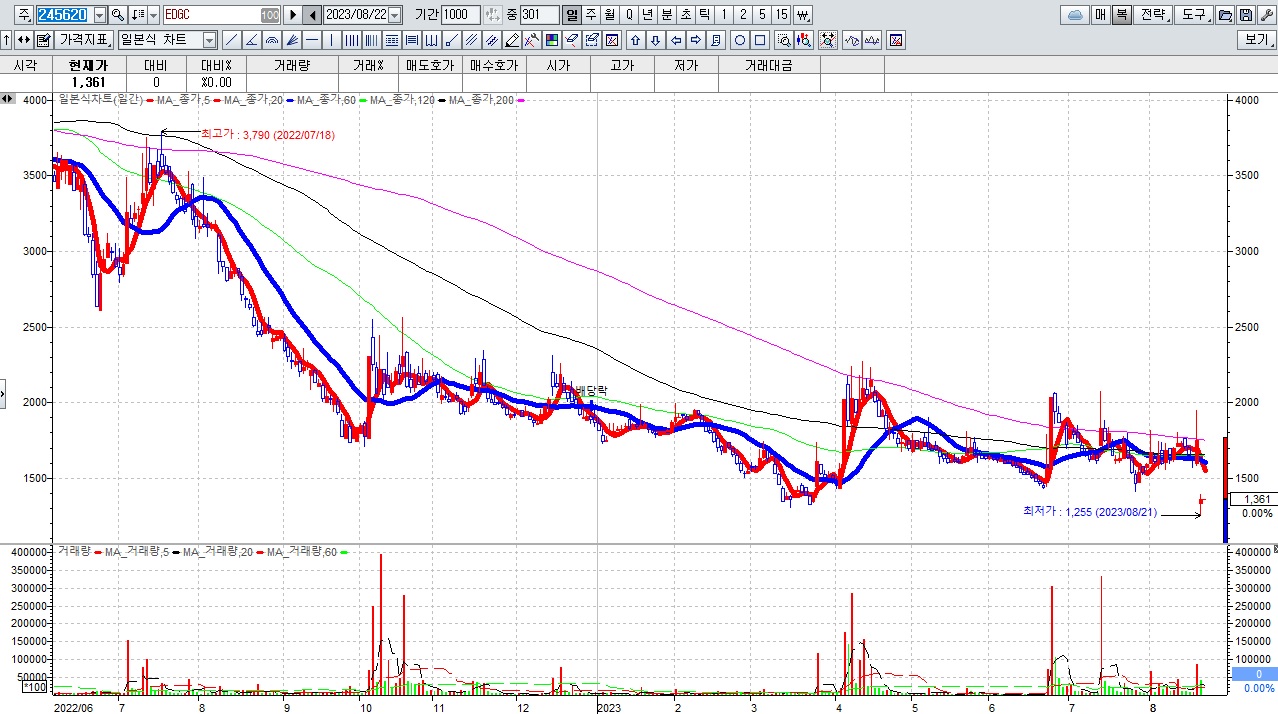
Task: Open the 전략 strategy dropdown
Action: (x=1154, y=15)
